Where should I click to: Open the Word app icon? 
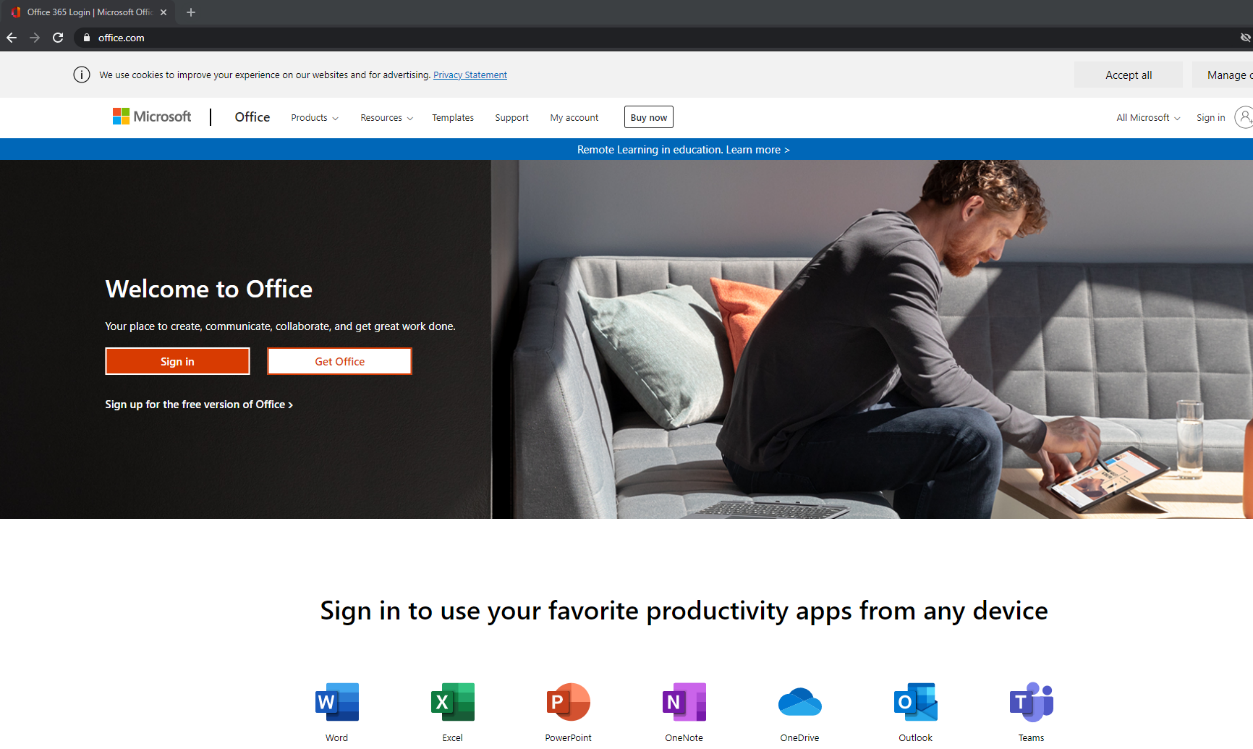click(337, 702)
